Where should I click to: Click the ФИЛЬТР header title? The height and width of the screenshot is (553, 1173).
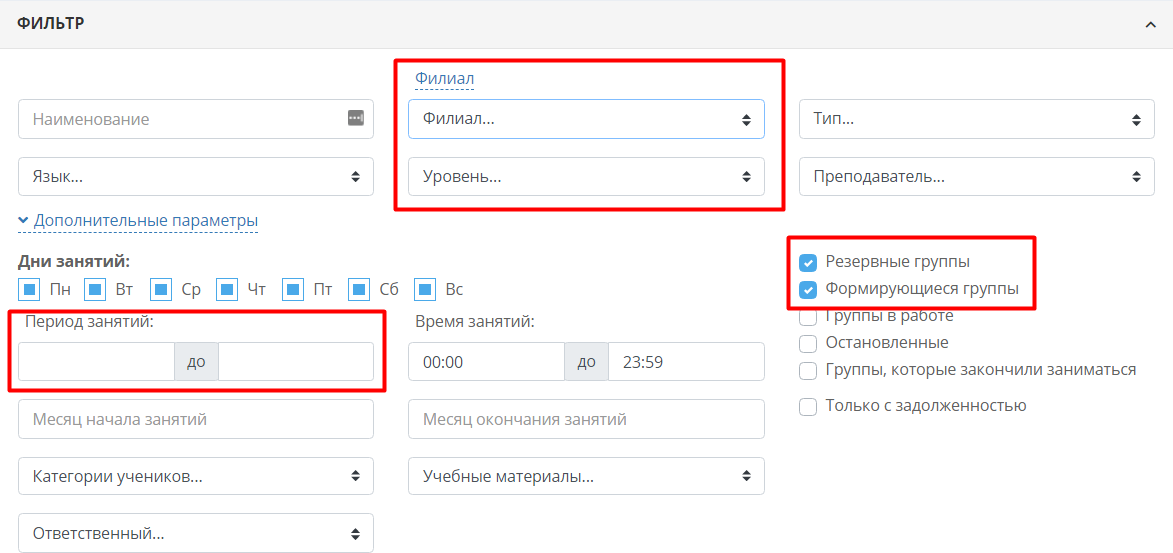(51, 24)
